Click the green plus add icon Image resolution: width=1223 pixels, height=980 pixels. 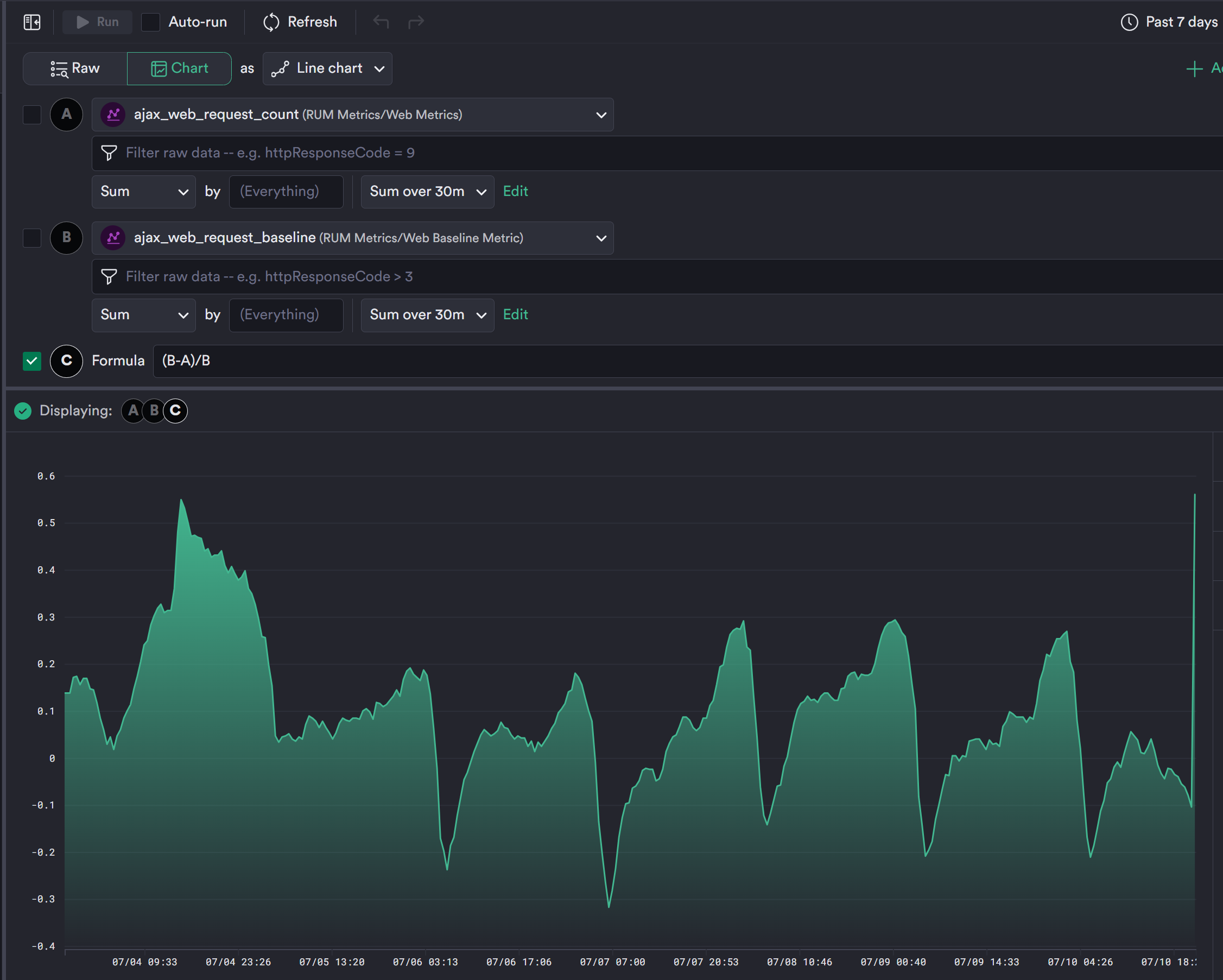pos(1194,68)
